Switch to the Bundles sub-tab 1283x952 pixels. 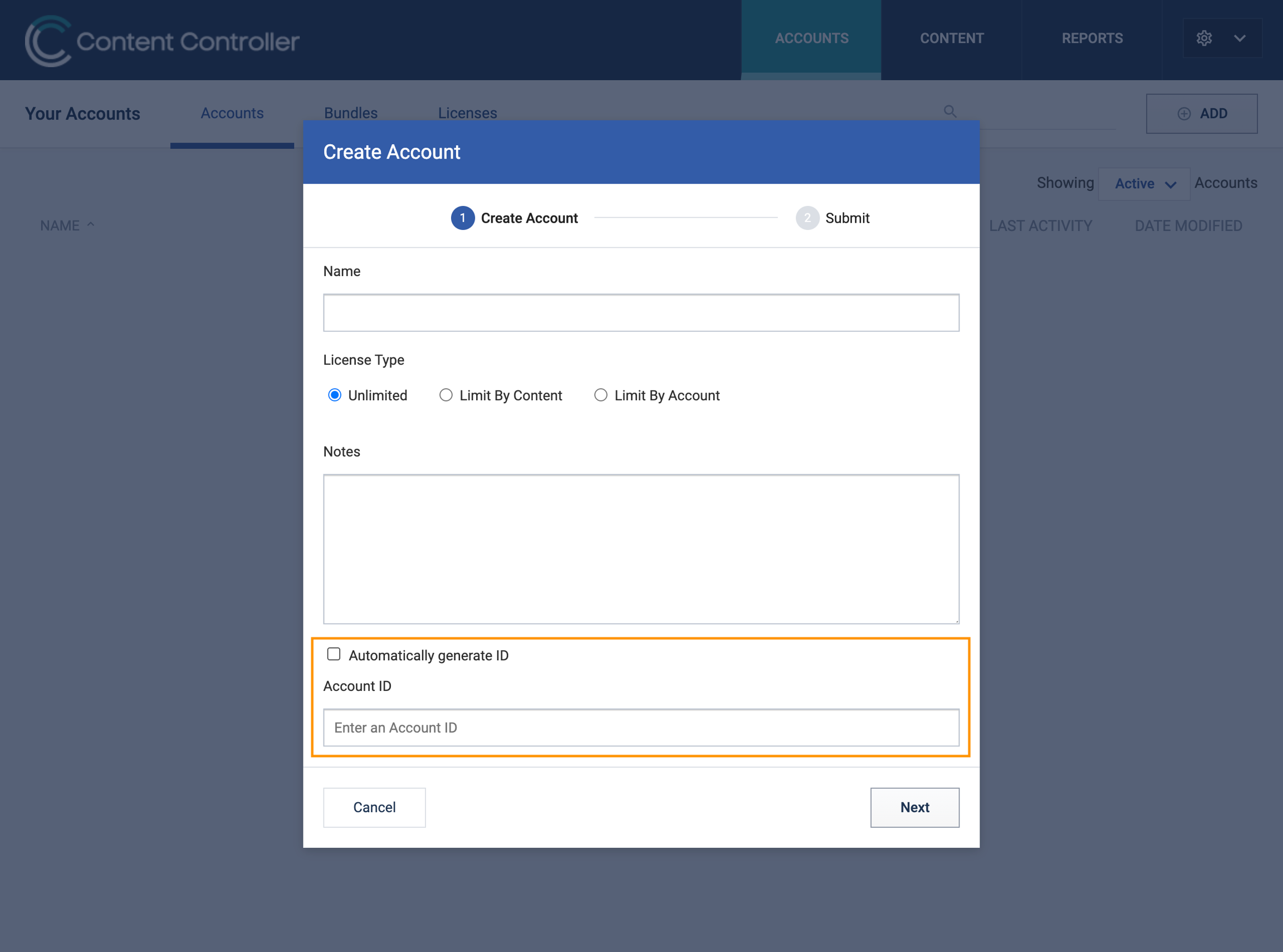click(x=350, y=114)
